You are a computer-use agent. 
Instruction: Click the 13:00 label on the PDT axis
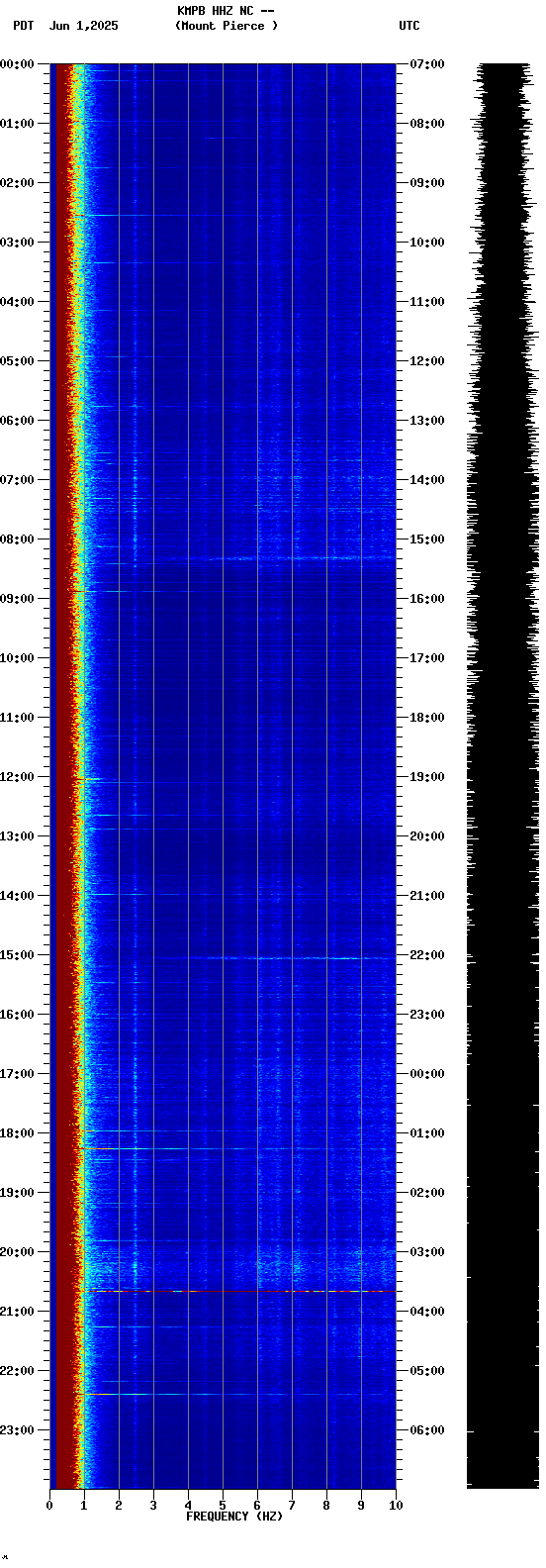coord(17,836)
